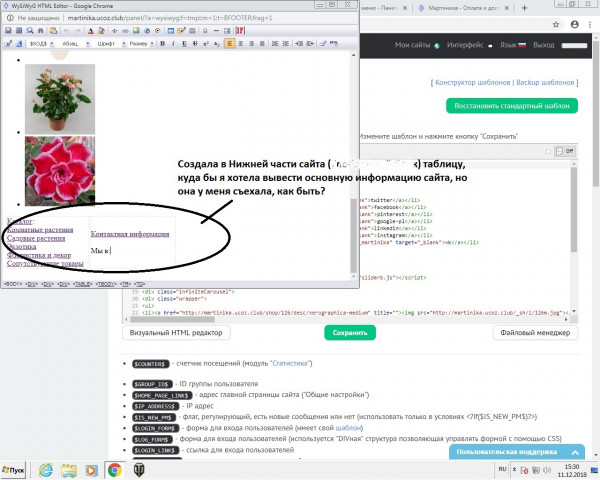
Task: Click the undo arrow icon
Action: coord(66,31)
